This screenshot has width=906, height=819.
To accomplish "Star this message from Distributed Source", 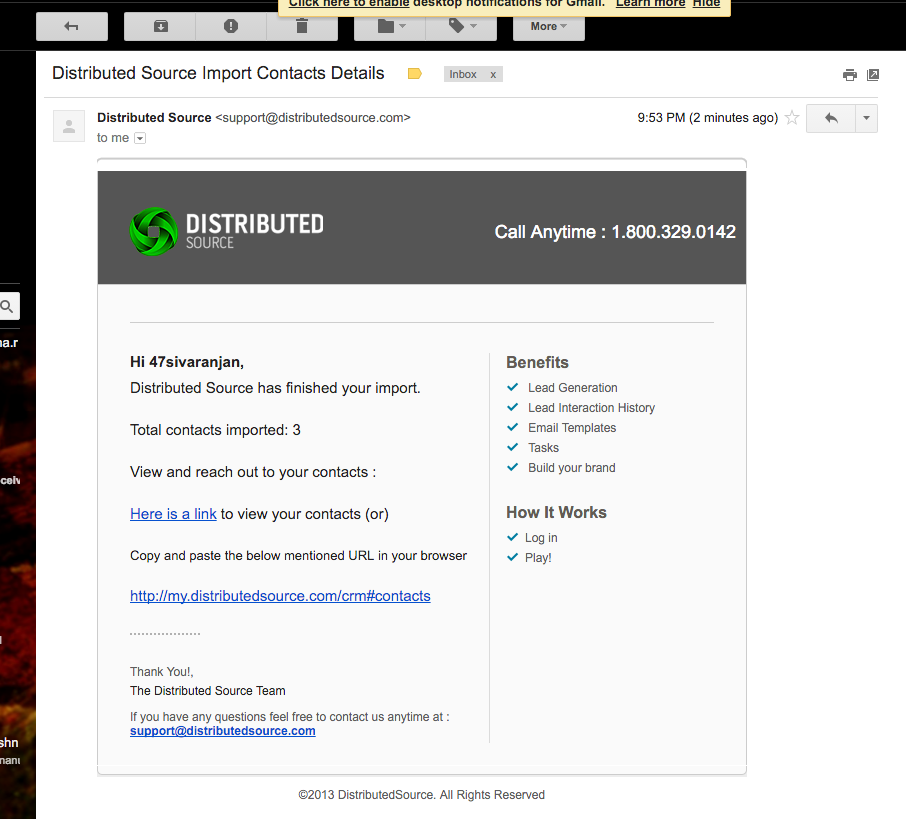I will (792, 118).
